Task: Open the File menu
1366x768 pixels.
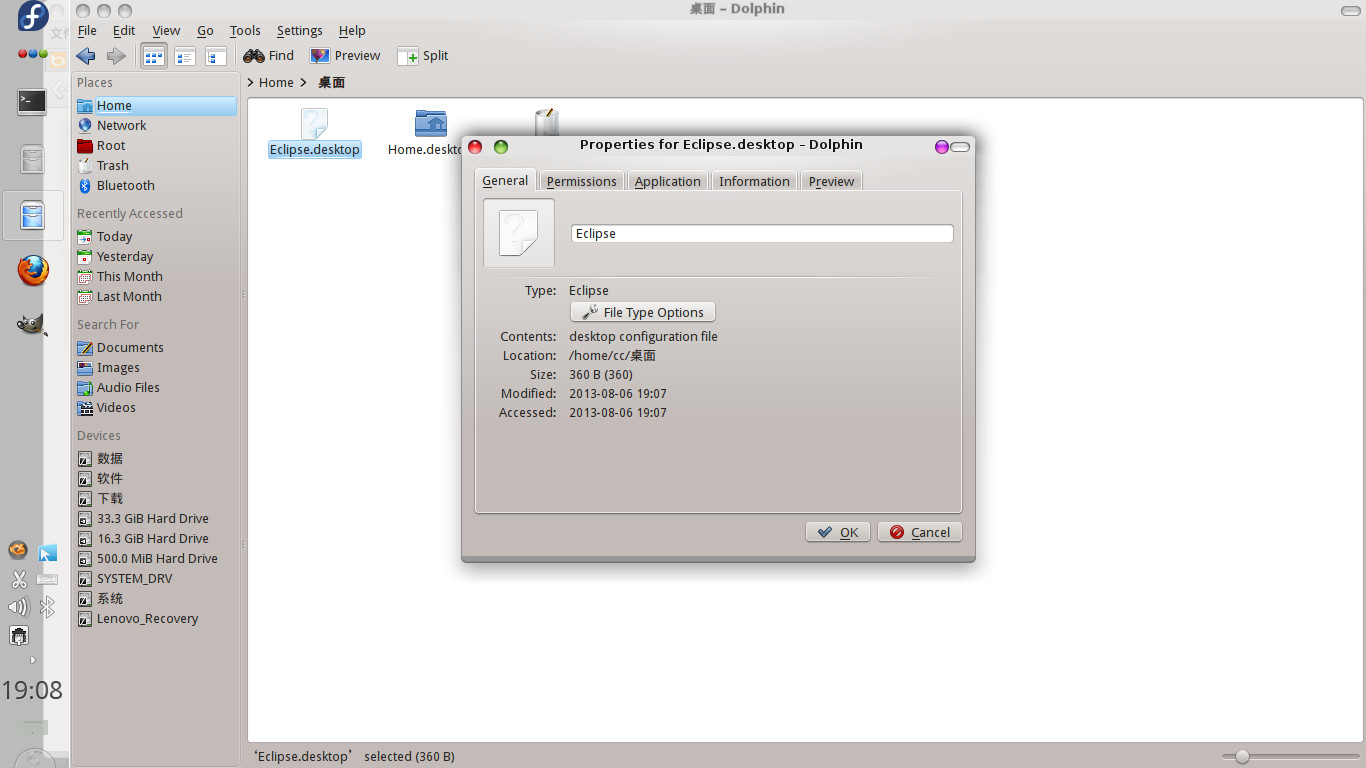Action: [87, 31]
